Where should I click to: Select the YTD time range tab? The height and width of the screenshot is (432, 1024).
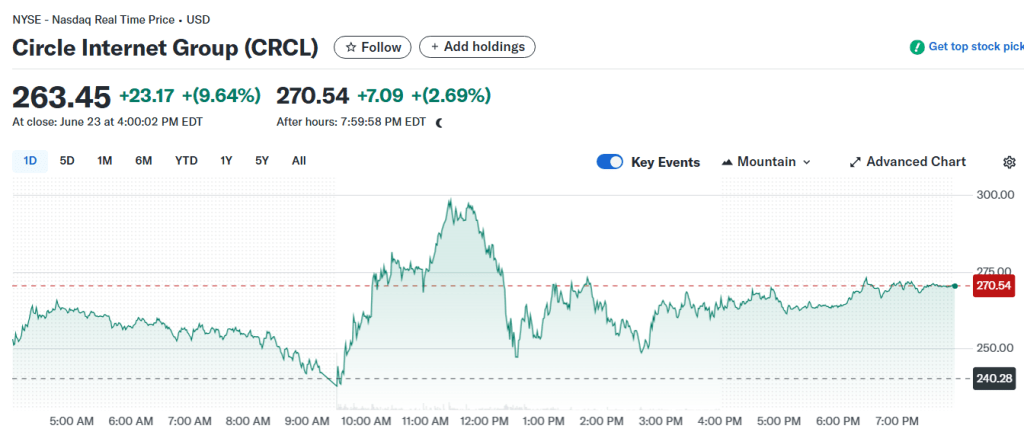(186, 161)
